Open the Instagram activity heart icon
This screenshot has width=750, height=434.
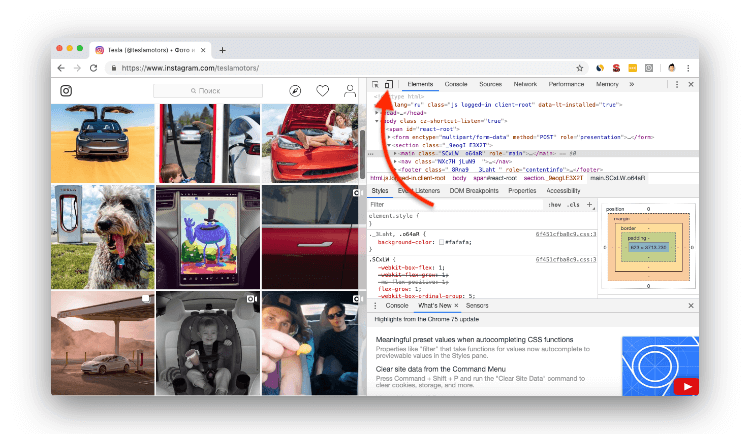(322, 90)
